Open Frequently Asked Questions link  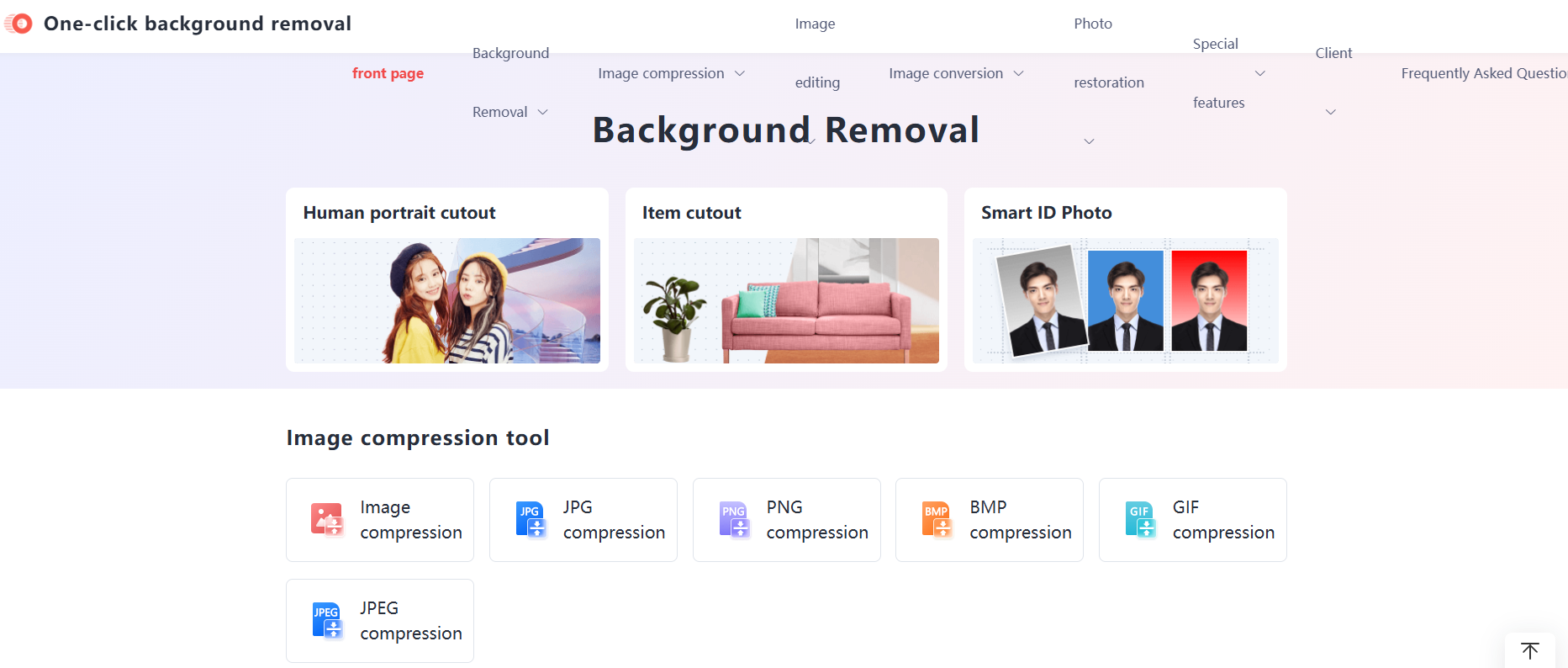[x=1484, y=73]
